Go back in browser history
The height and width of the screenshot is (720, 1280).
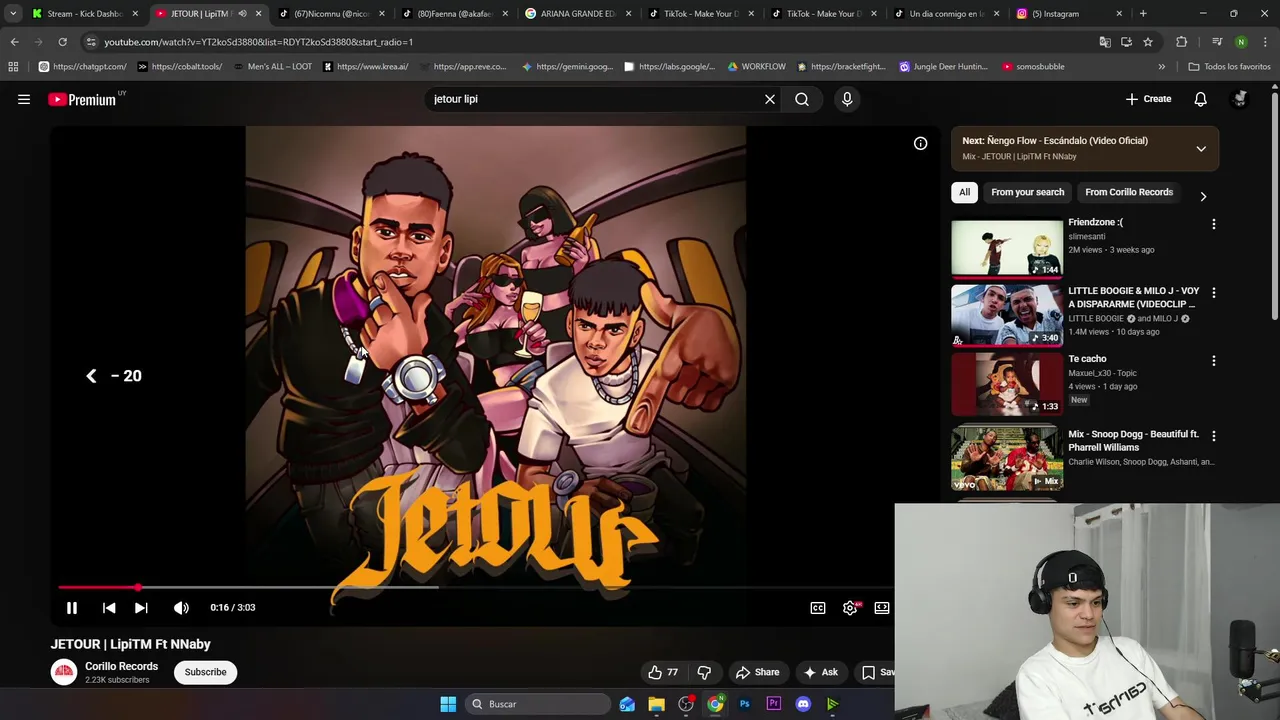pyautogui.click(x=14, y=42)
